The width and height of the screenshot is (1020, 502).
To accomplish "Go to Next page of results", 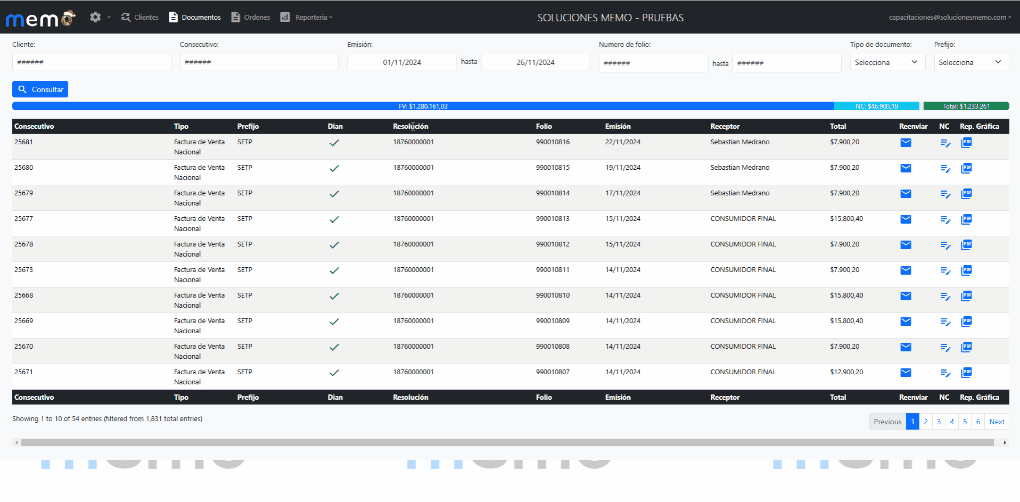I will click(x=997, y=421).
